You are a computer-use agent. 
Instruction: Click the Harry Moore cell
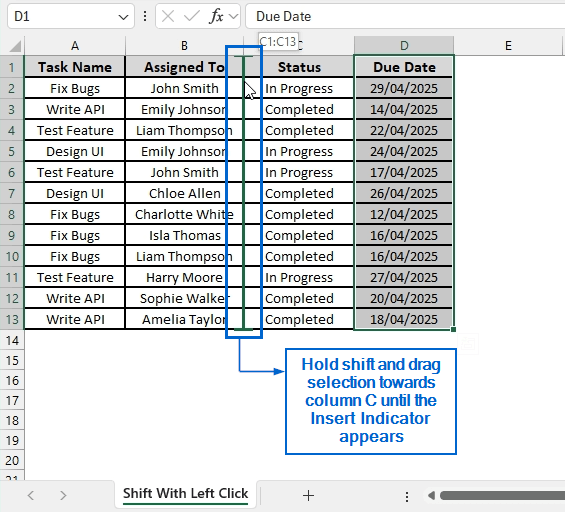pos(184,277)
